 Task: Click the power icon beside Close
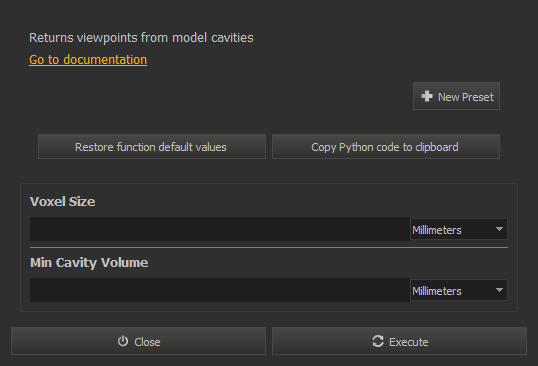pyautogui.click(x=123, y=341)
